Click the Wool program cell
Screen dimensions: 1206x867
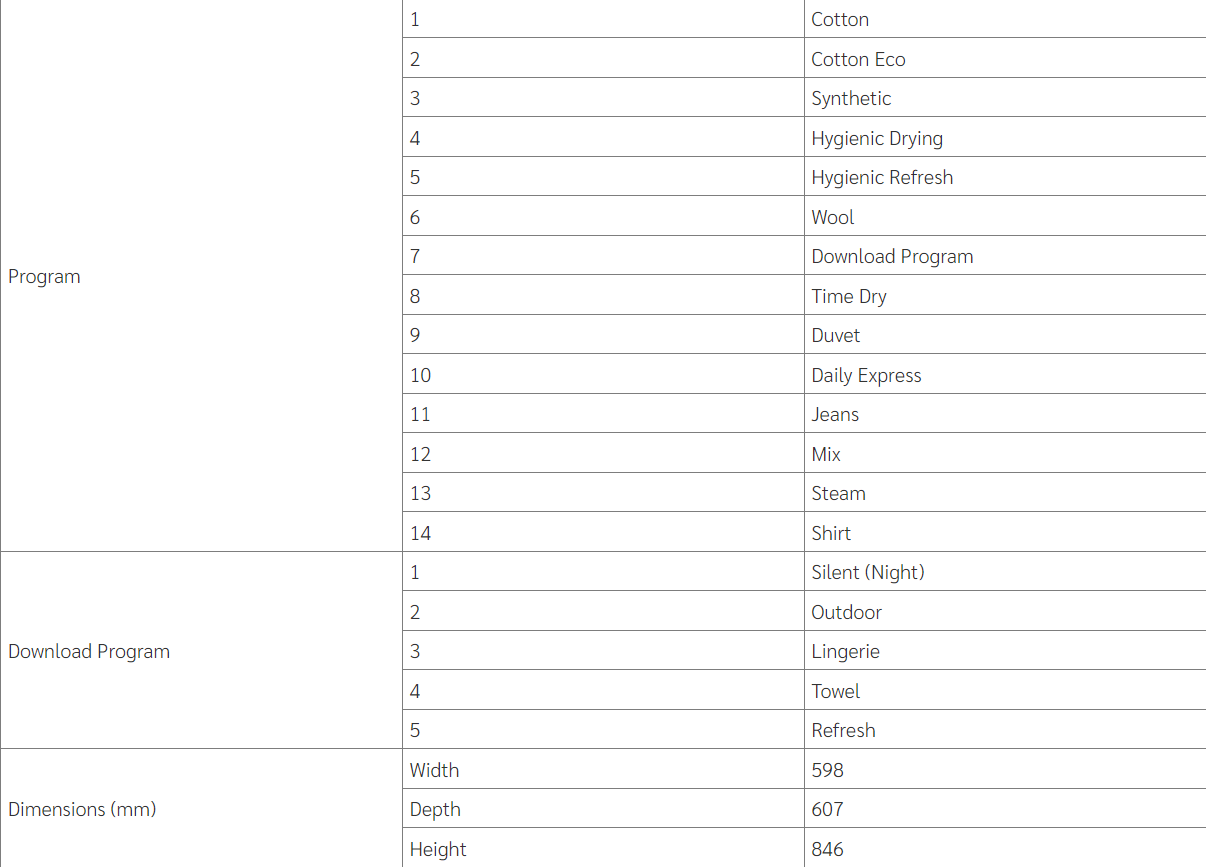(x=833, y=217)
